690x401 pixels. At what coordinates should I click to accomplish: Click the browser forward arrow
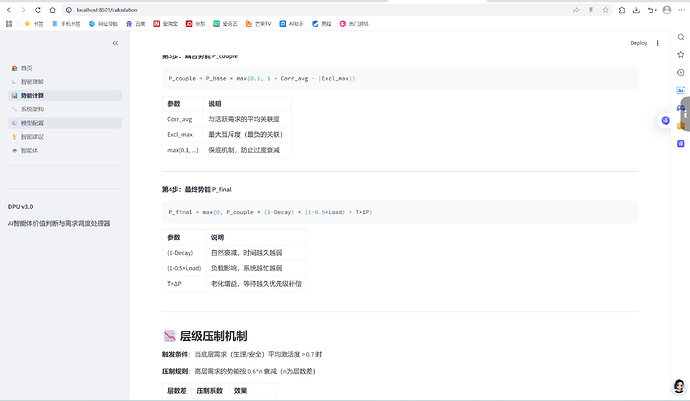click(x=23, y=10)
